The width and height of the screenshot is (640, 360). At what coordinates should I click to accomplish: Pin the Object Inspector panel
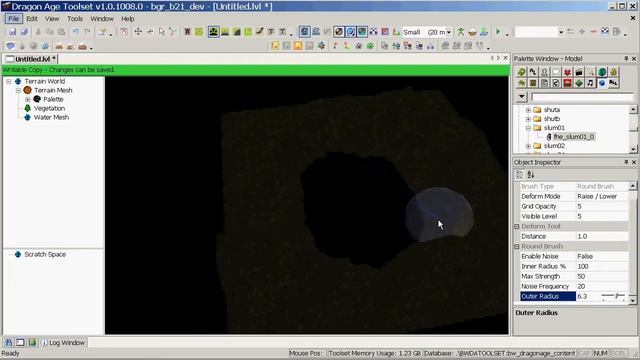(x=626, y=162)
